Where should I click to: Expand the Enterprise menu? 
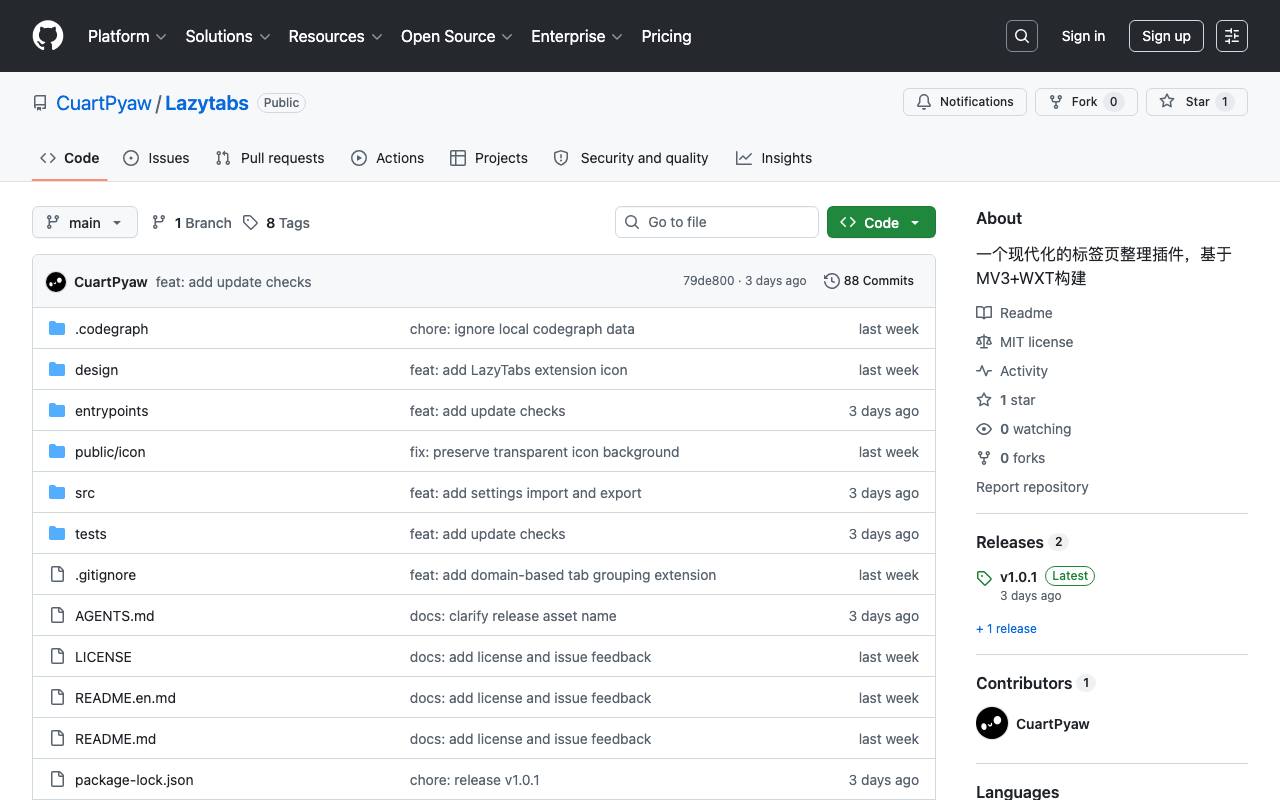click(x=577, y=36)
